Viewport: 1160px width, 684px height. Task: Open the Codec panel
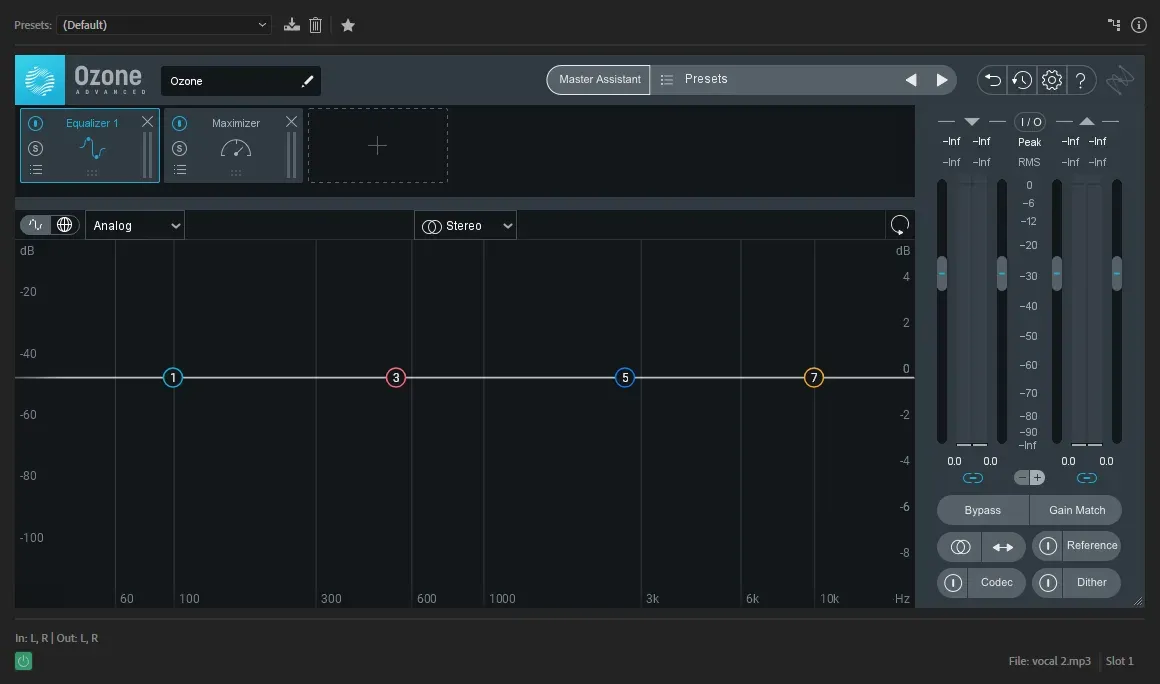997,583
